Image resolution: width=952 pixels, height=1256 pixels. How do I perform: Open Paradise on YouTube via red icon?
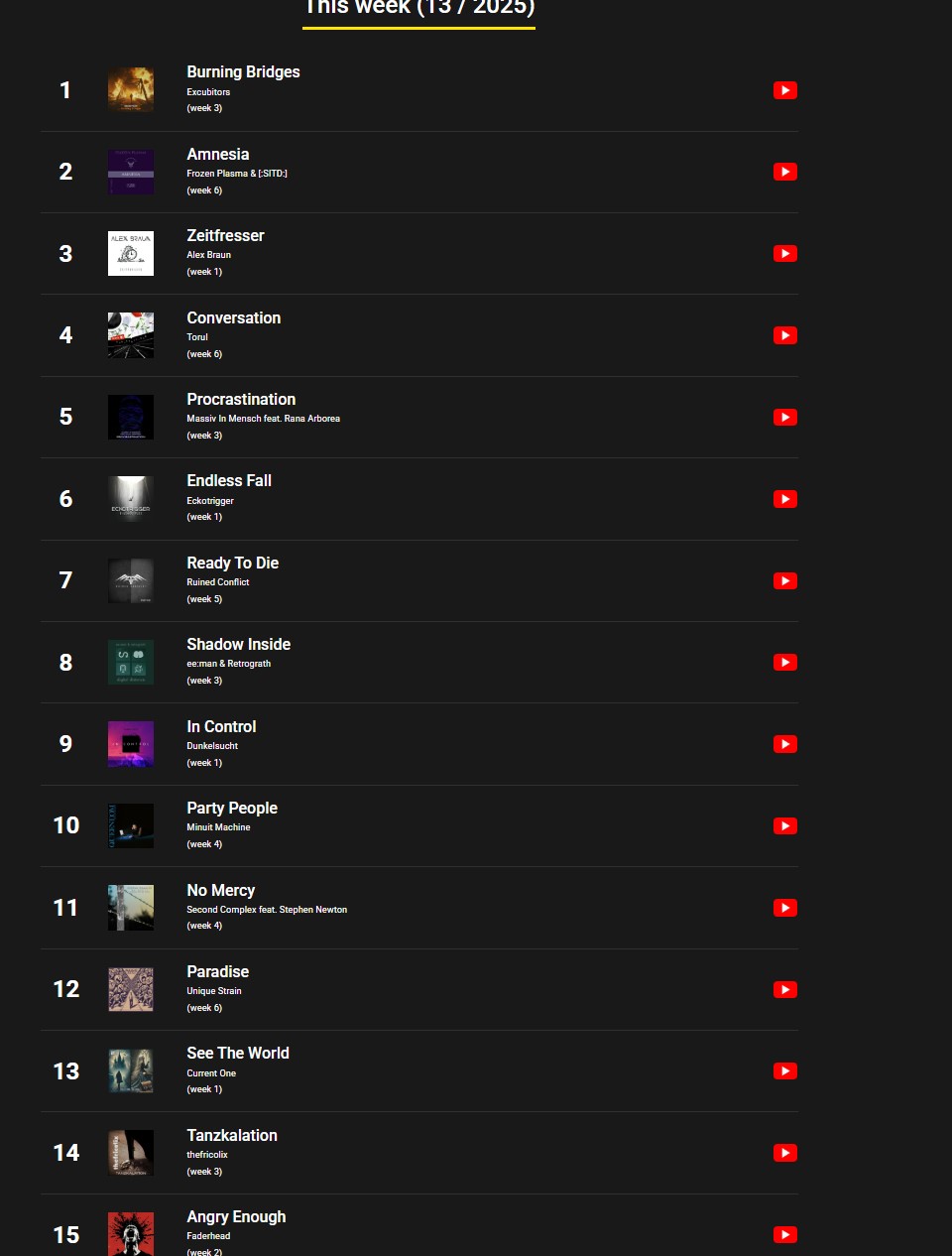(785, 990)
